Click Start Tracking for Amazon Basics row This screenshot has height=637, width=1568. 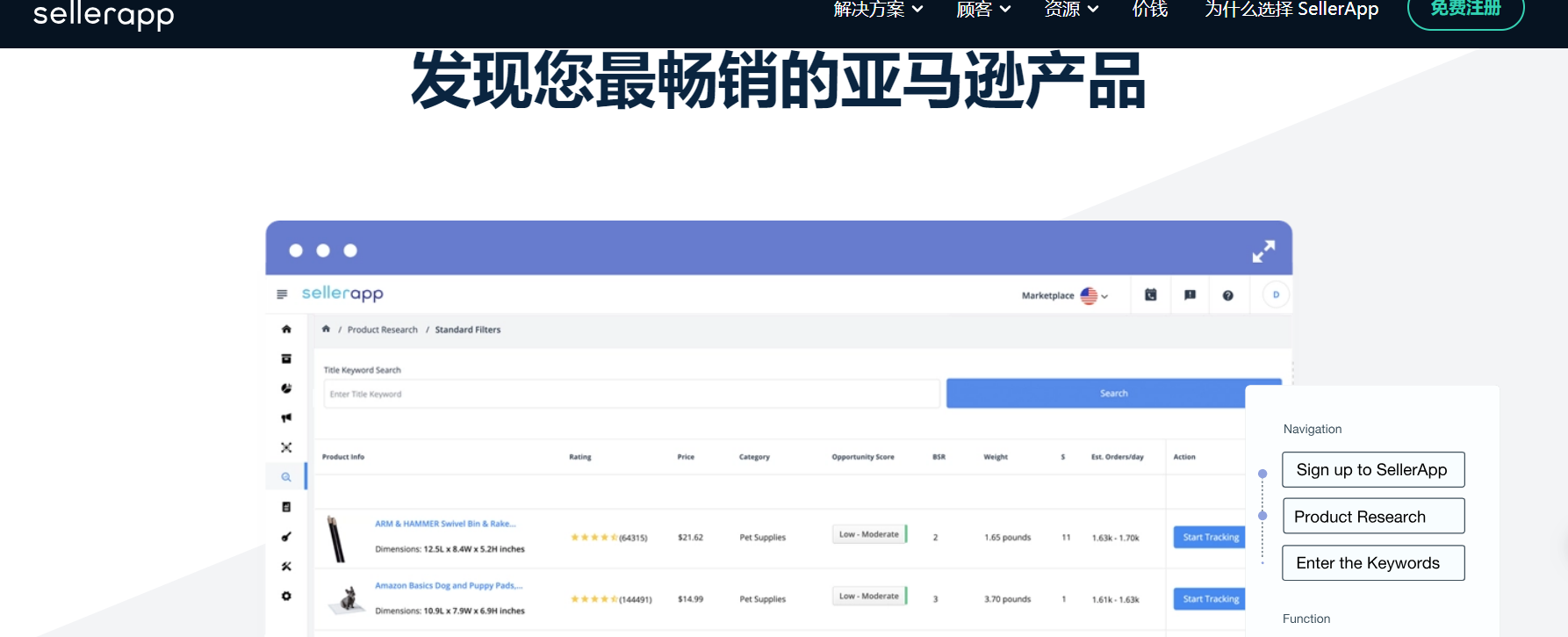pos(1211,598)
